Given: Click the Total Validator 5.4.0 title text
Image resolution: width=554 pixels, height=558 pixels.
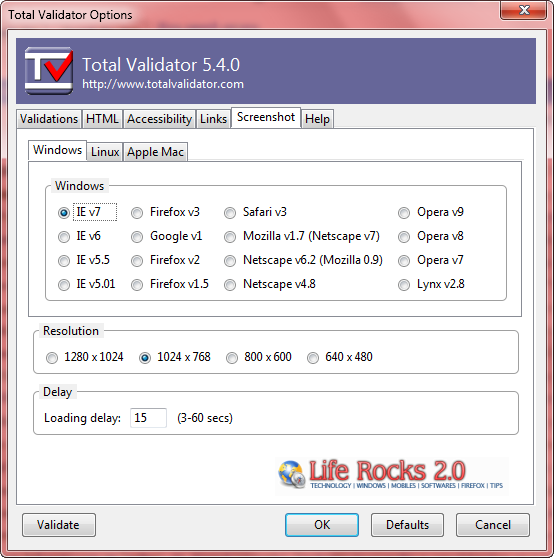Looking at the screenshot, I should coord(161,65).
